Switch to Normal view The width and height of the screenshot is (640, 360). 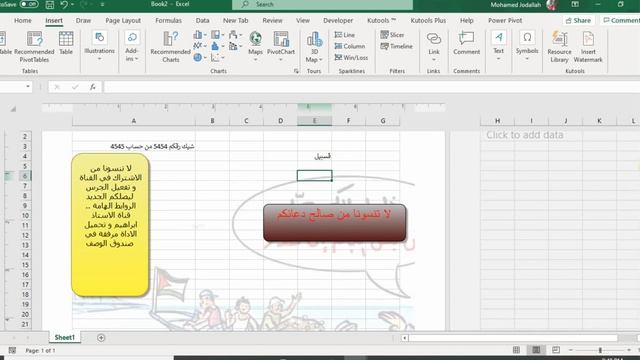coord(516,350)
